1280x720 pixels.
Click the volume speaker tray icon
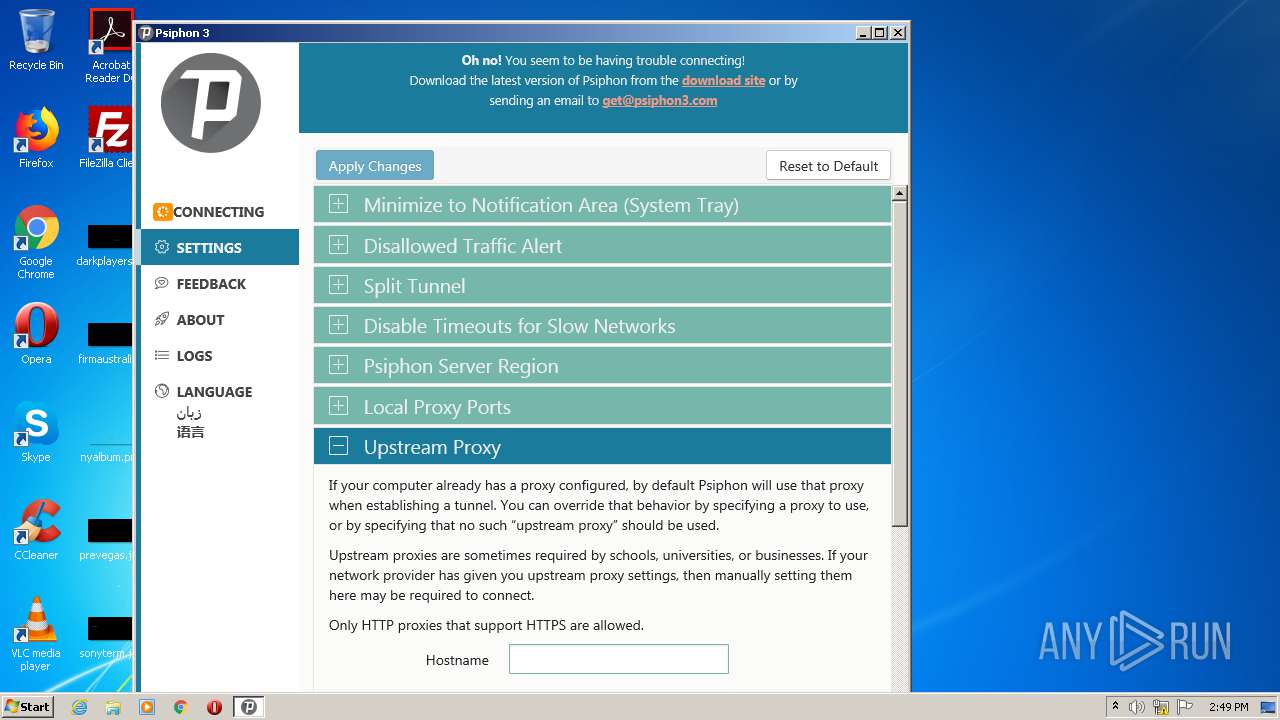(1137, 707)
